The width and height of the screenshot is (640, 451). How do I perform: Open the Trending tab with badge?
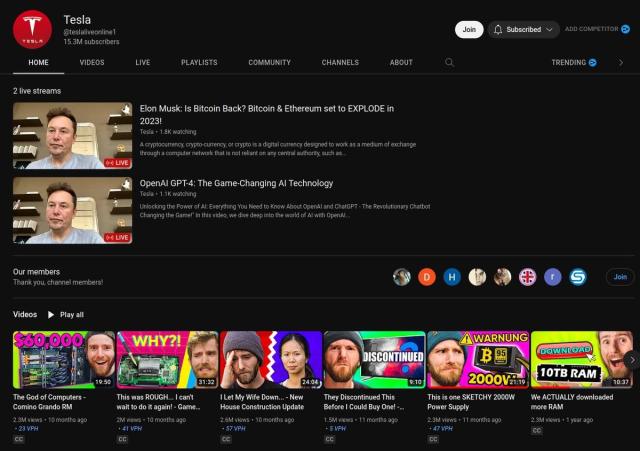pyautogui.click(x=574, y=62)
